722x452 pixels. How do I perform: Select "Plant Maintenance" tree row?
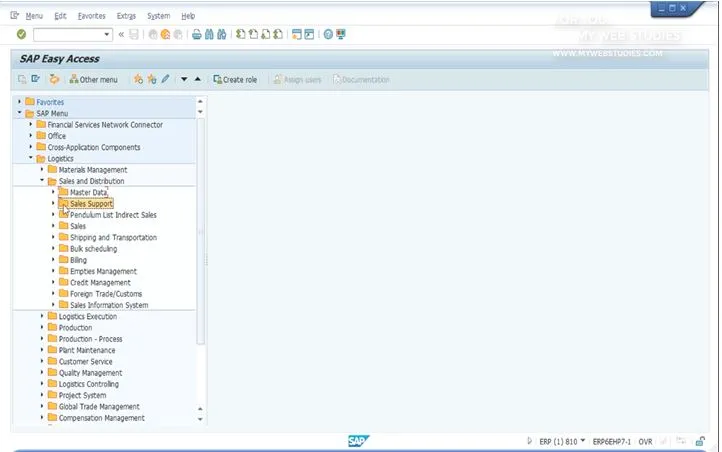(x=87, y=350)
